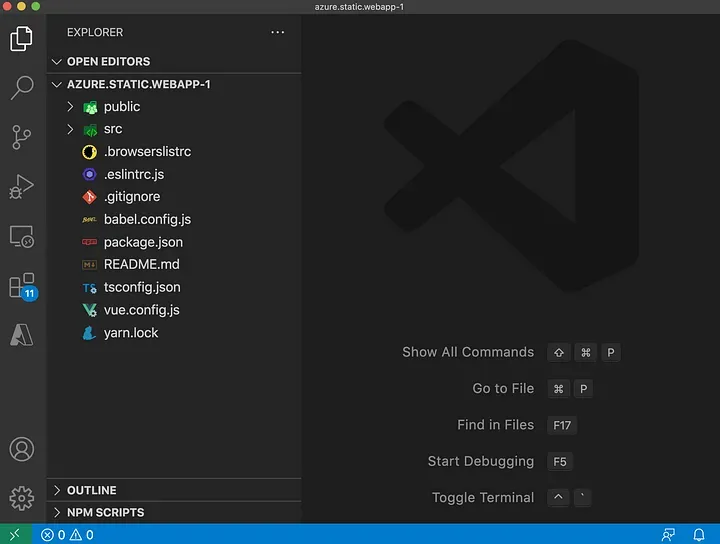Click the Babel icon beside babel.config.js

click(x=89, y=219)
